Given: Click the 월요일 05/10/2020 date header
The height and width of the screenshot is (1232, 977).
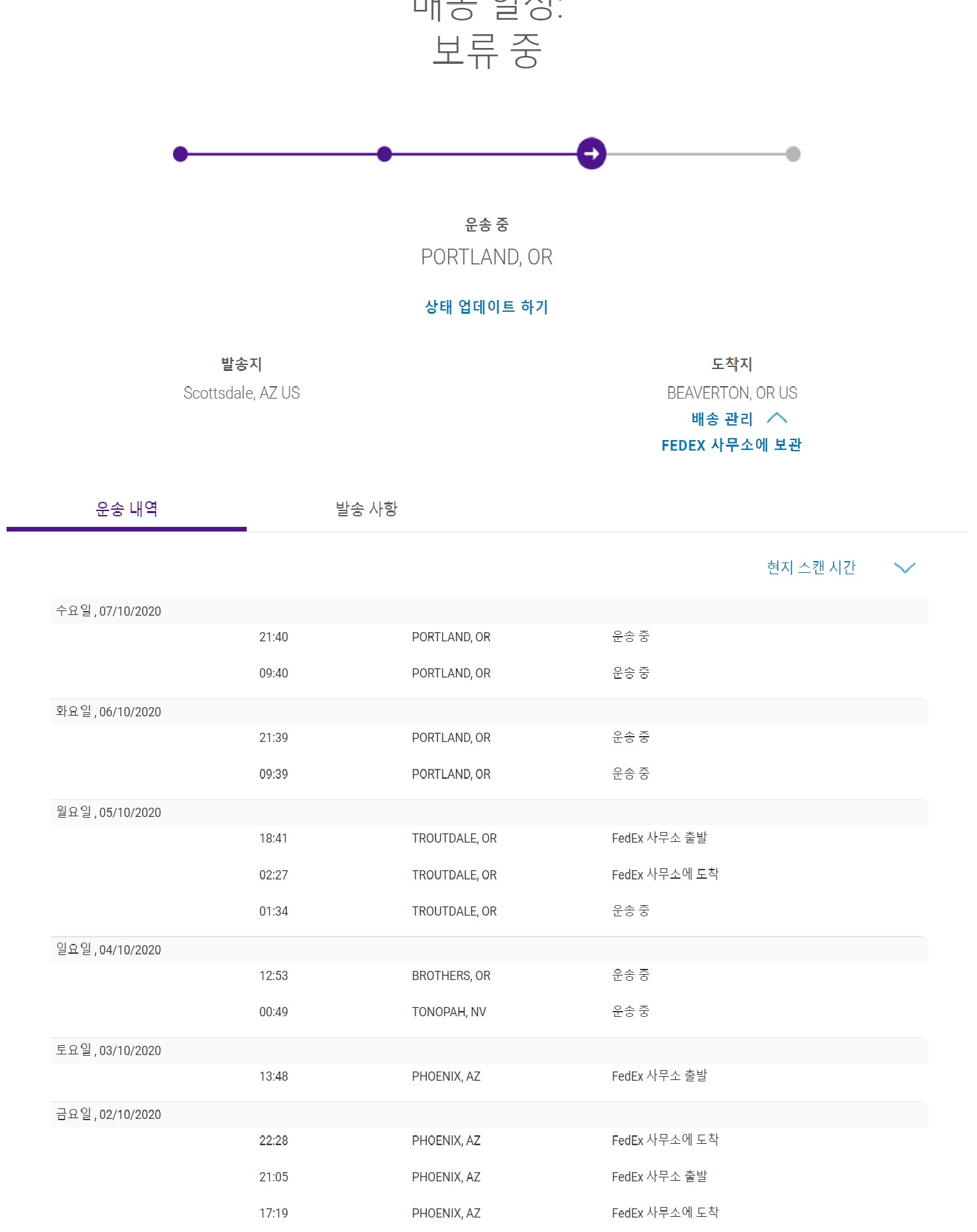Looking at the screenshot, I should pos(109,812).
